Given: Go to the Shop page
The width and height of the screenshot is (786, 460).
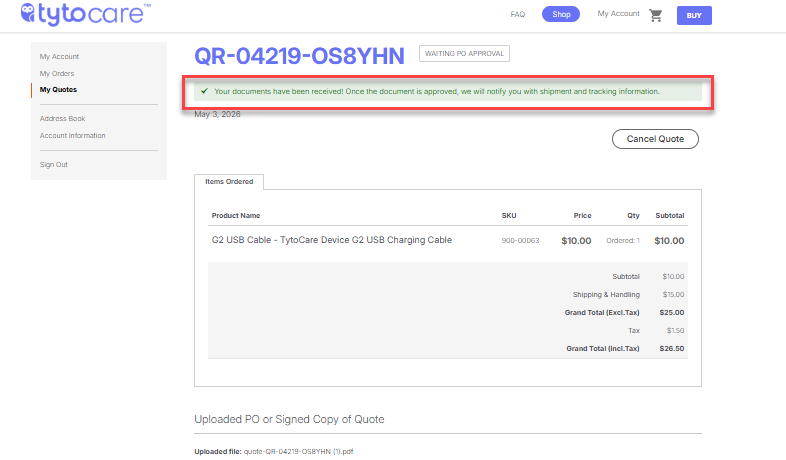Looking at the screenshot, I should (x=561, y=14).
